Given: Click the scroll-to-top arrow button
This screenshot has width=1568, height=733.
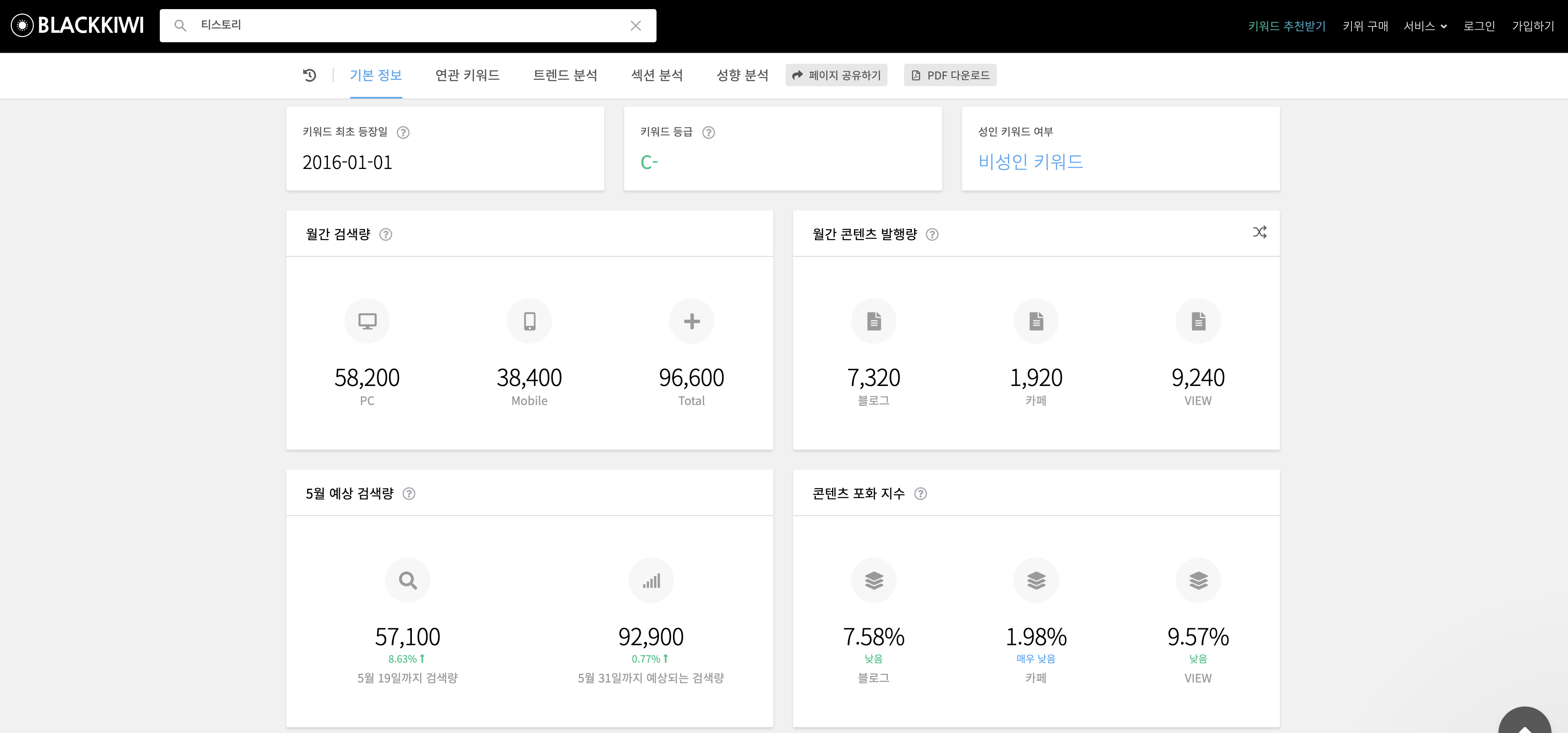Looking at the screenshot, I should (1525, 721).
